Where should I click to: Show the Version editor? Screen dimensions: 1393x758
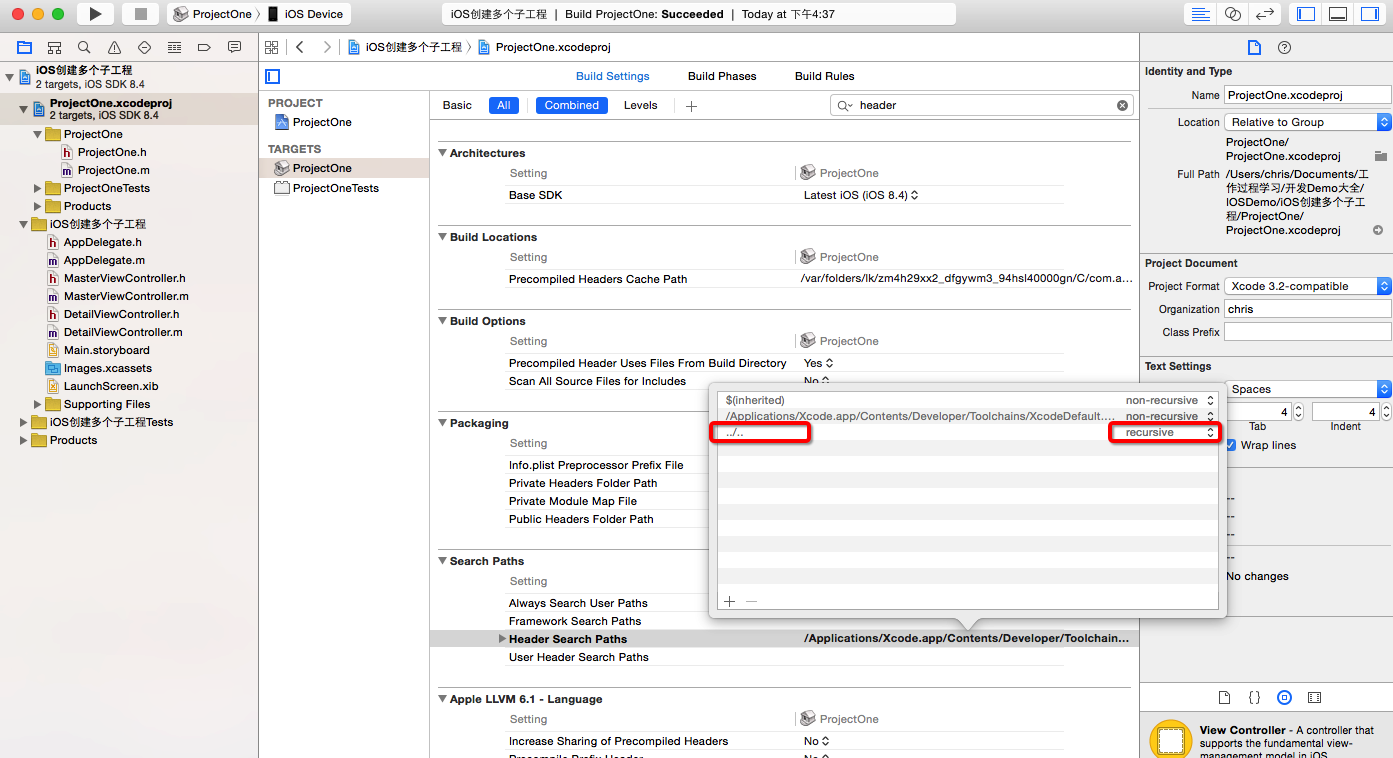(1265, 14)
